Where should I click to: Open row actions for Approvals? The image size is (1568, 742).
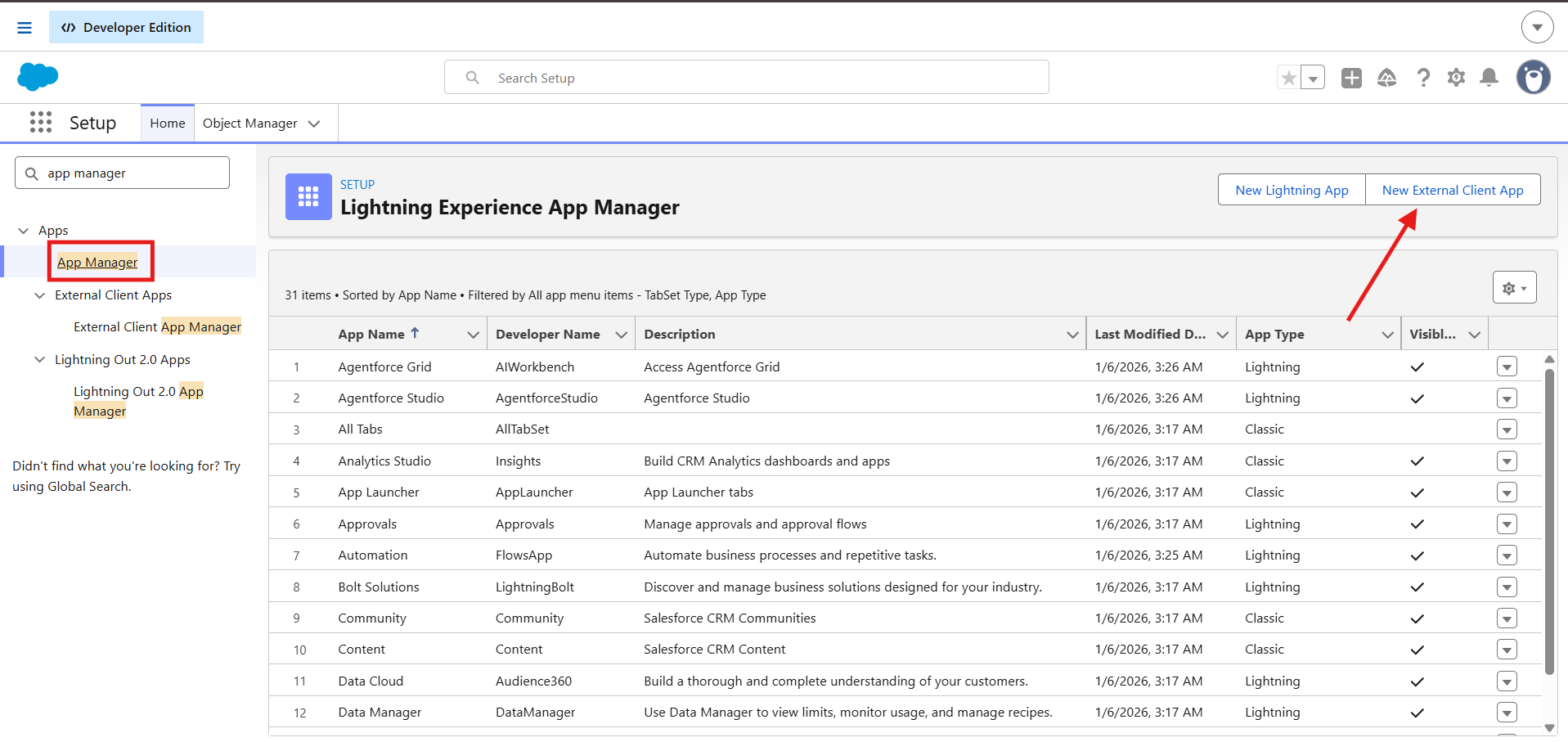1507,524
